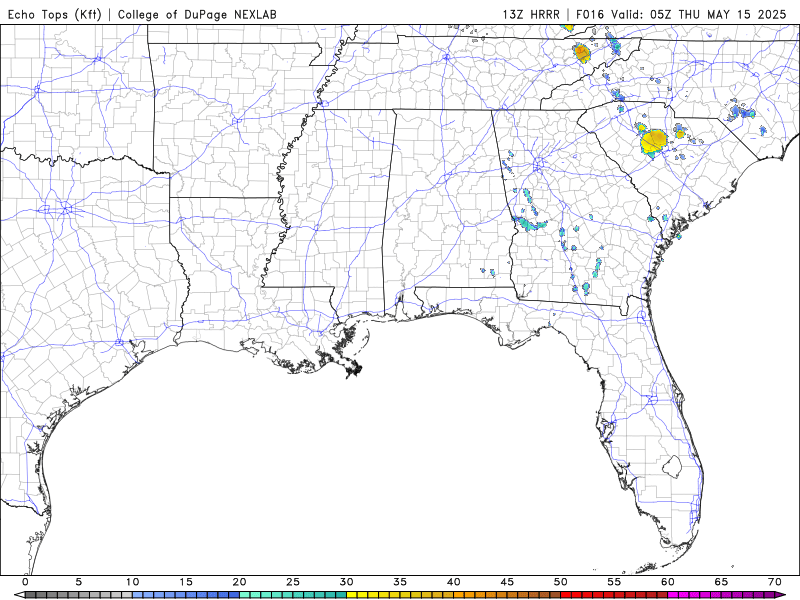Click the orange storm cell near Tennessee–North Carolina border
Image resolution: width=800 pixels, height=600 pixels.
(582, 53)
